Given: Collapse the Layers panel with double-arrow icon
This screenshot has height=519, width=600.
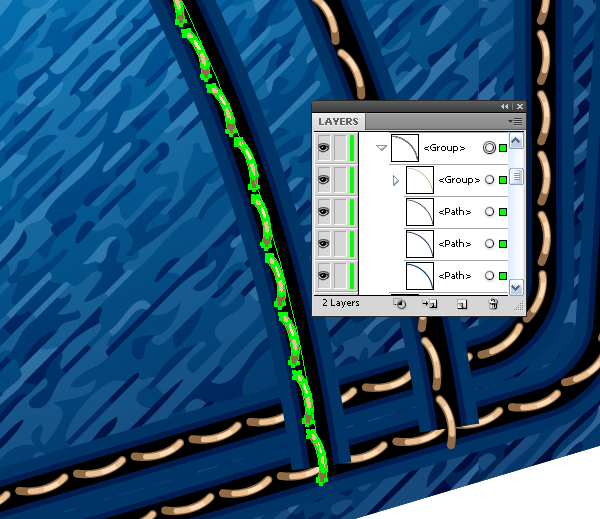Looking at the screenshot, I should tap(505, 107).
